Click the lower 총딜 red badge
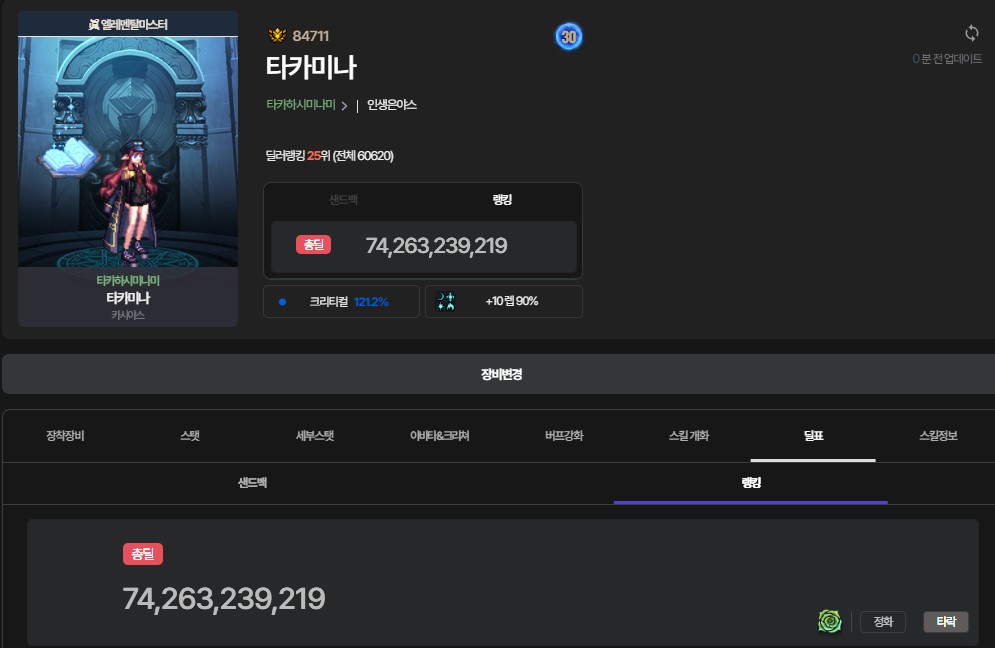 pos(143,554)
